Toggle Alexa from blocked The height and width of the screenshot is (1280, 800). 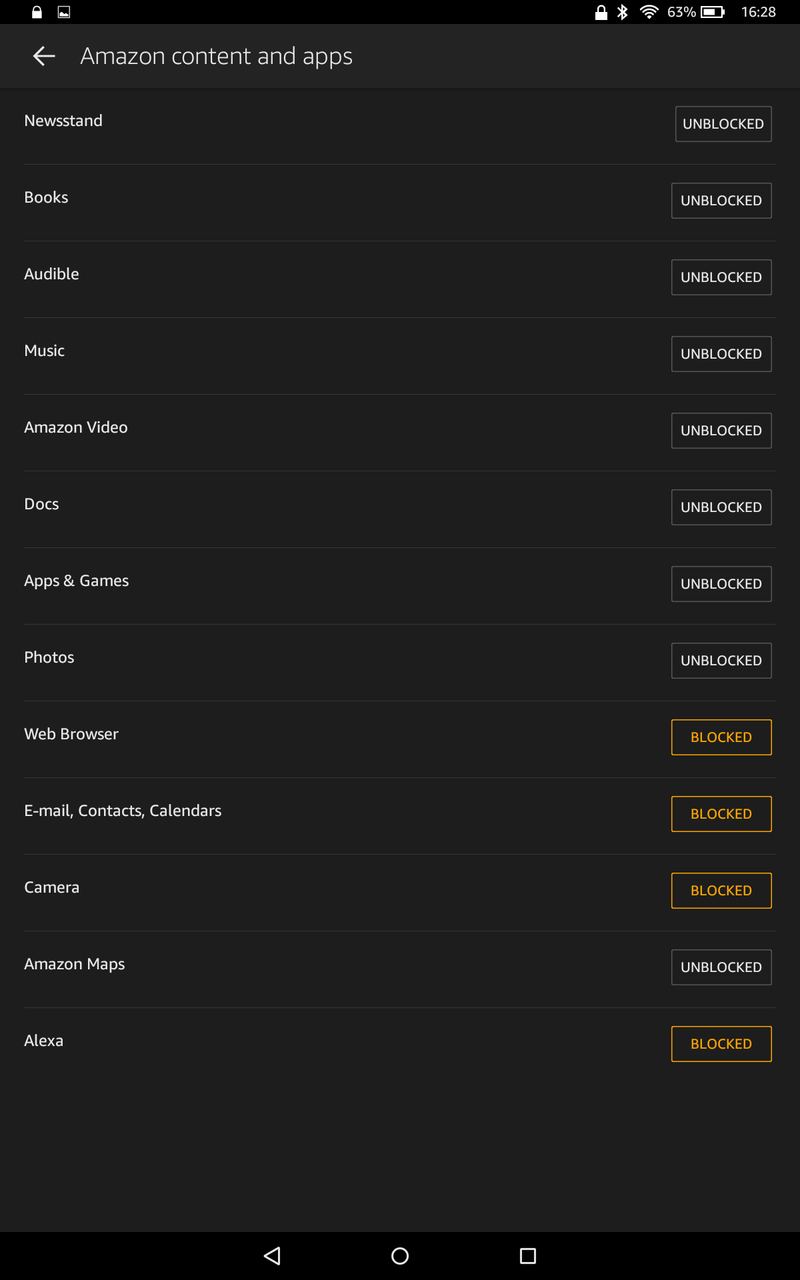point(721,1044)
